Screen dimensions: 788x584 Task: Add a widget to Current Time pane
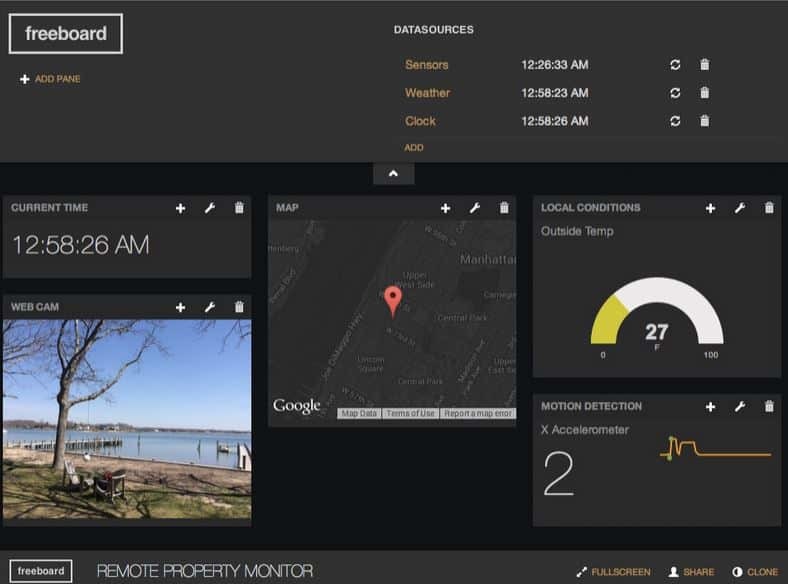click(x=180, y=208)
